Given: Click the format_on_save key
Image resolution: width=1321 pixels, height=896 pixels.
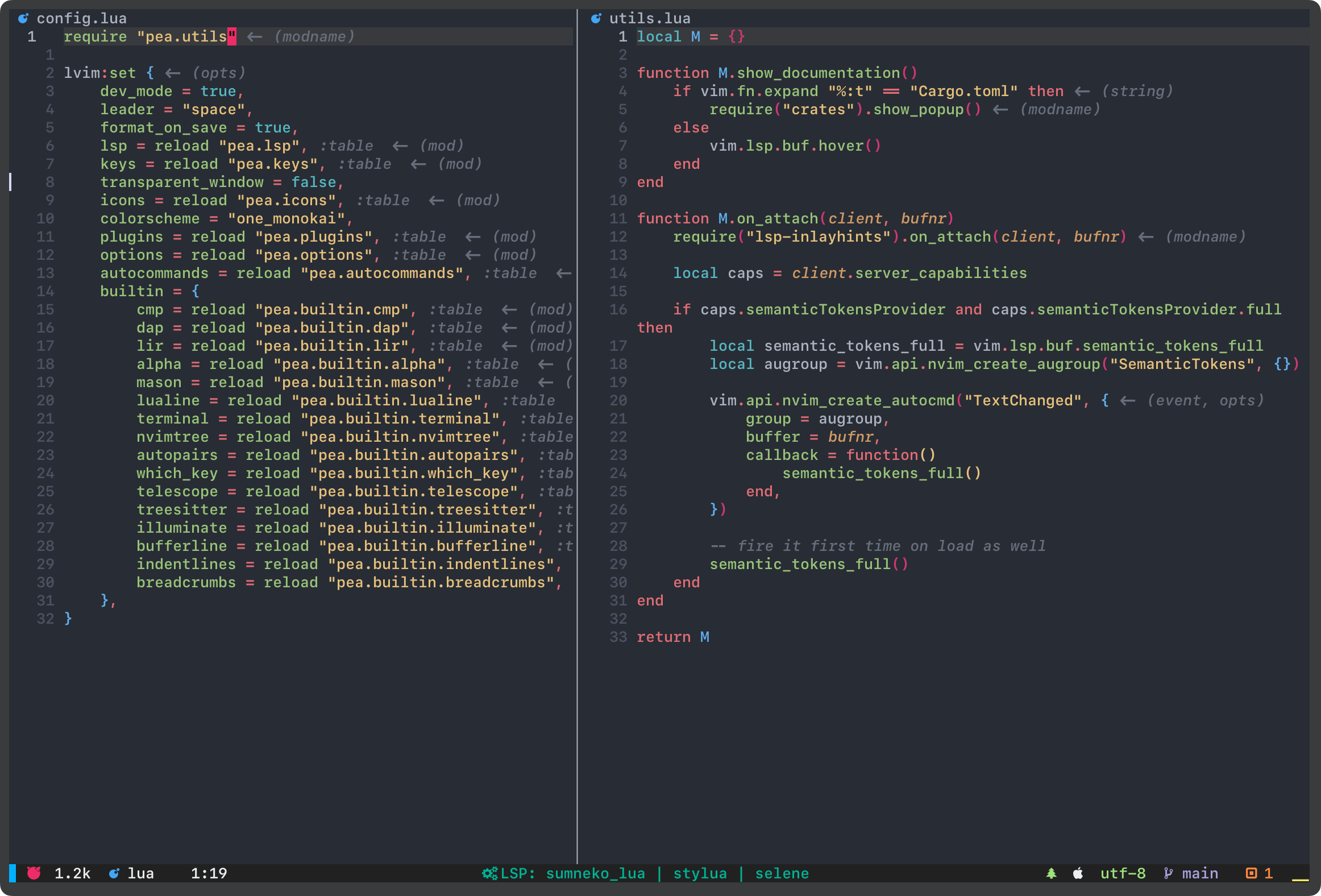Looking at the screenshot, I should click(164, 127).
